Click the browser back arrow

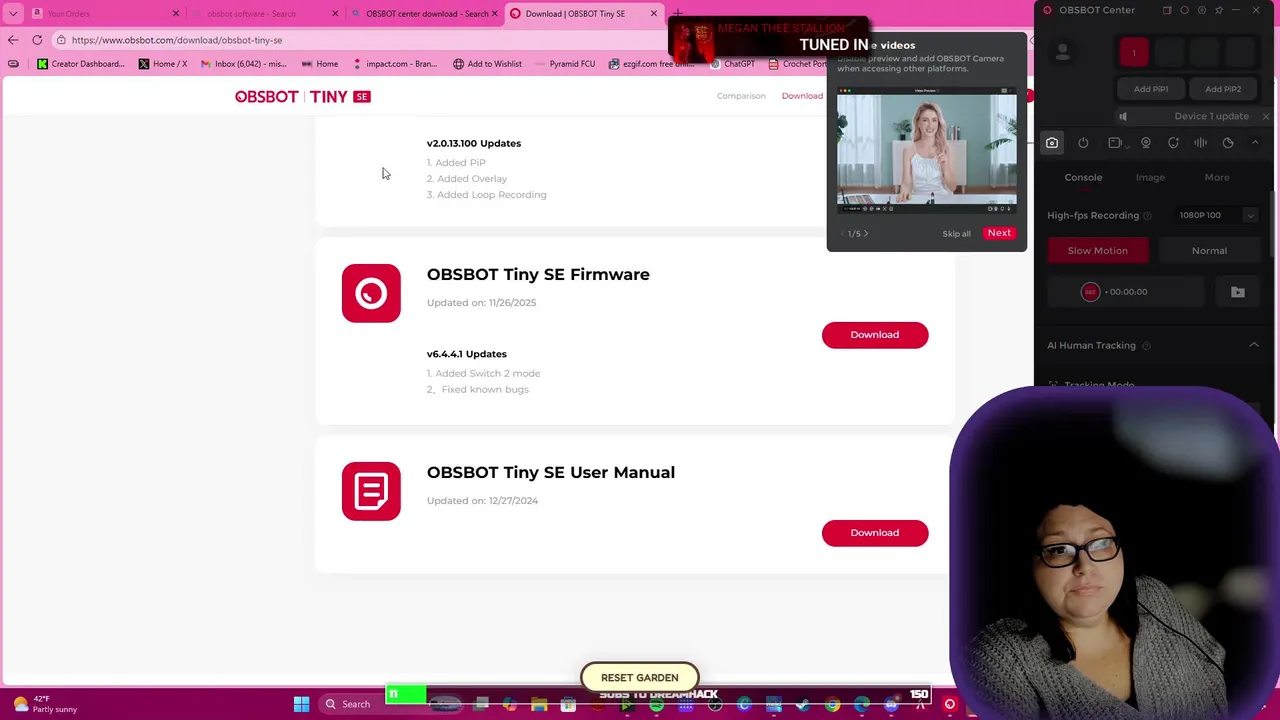pyautogui.click(x=12, y=40)
